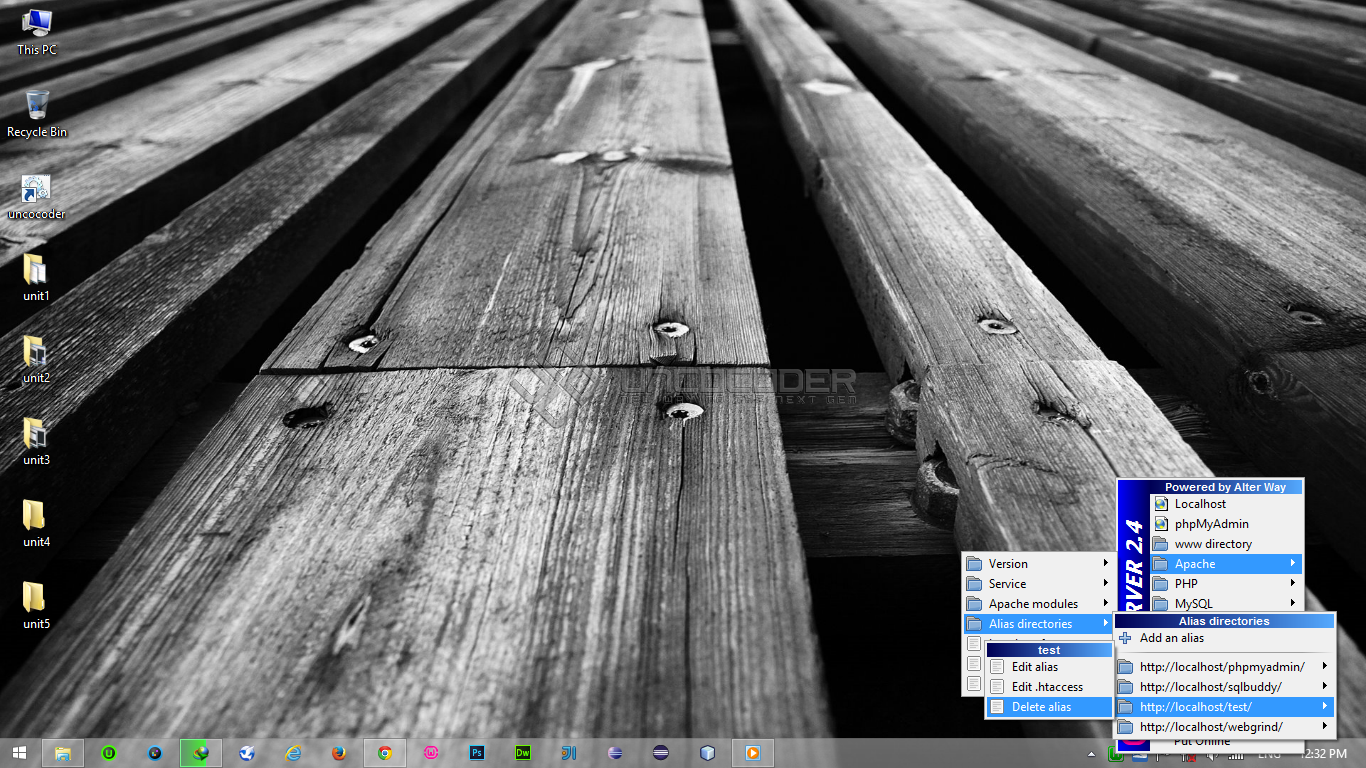Open Localhost from the WampServer menu
Viewport: 1366px width, 768px height.
(x=1226, y=504)
